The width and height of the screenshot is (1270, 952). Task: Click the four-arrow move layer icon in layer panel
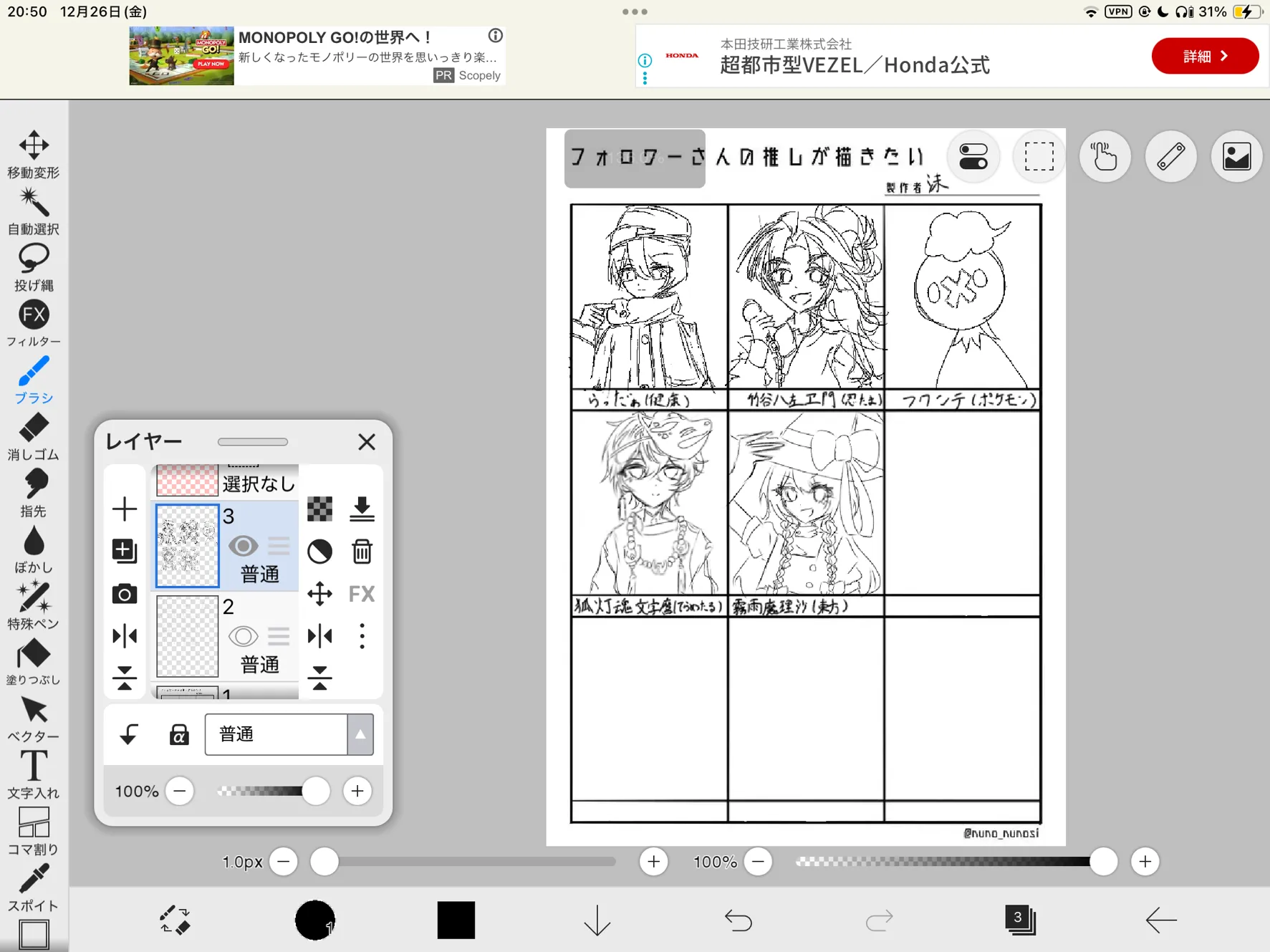pos(319,594)
